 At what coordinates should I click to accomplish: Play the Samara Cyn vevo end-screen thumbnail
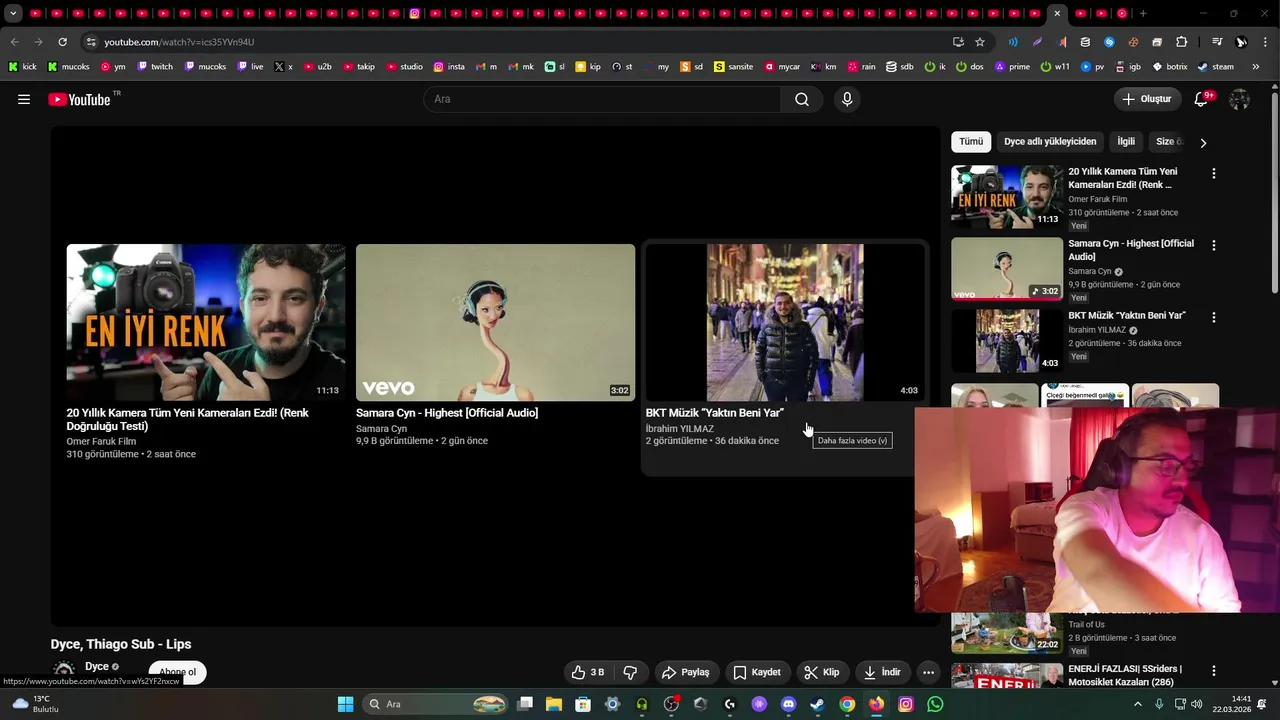tap(495, 322)
